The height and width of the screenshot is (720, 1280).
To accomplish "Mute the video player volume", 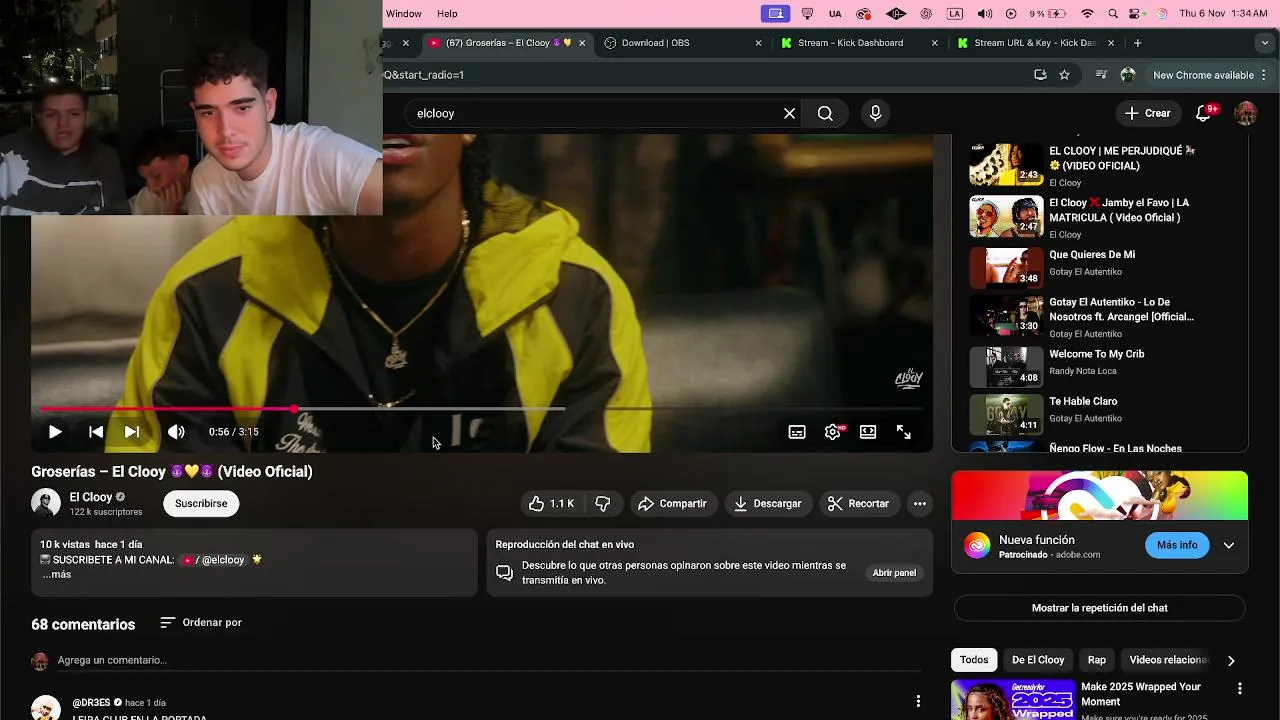I will point(176,432).
